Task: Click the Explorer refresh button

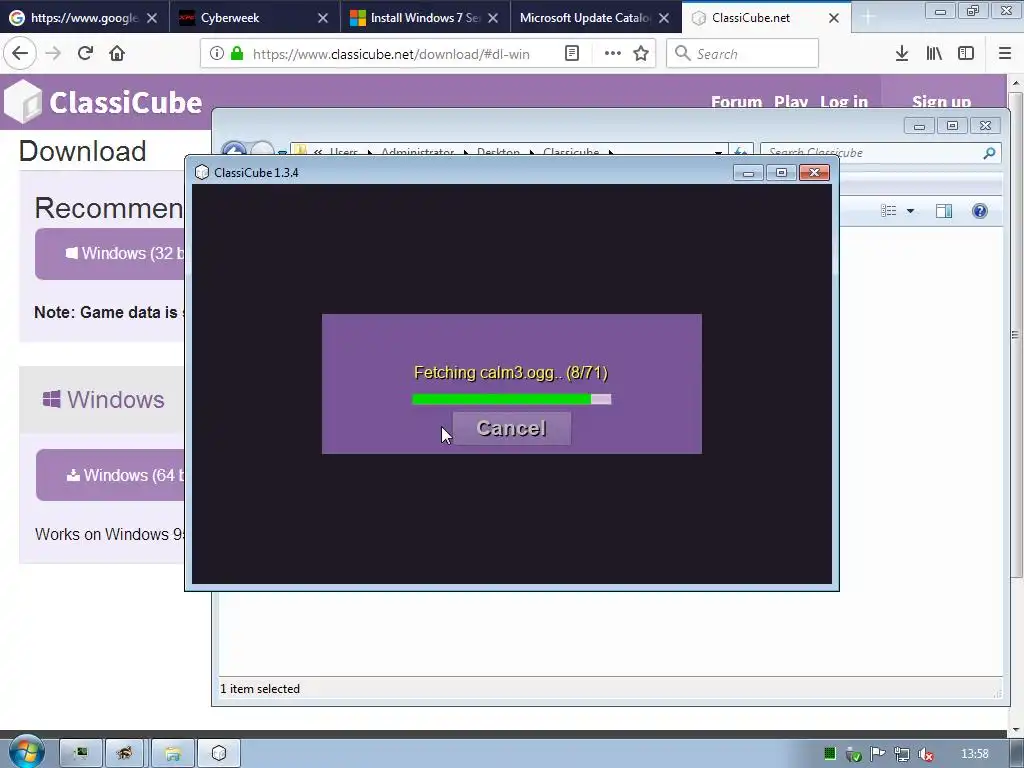Action: click(x=741, y=152)
